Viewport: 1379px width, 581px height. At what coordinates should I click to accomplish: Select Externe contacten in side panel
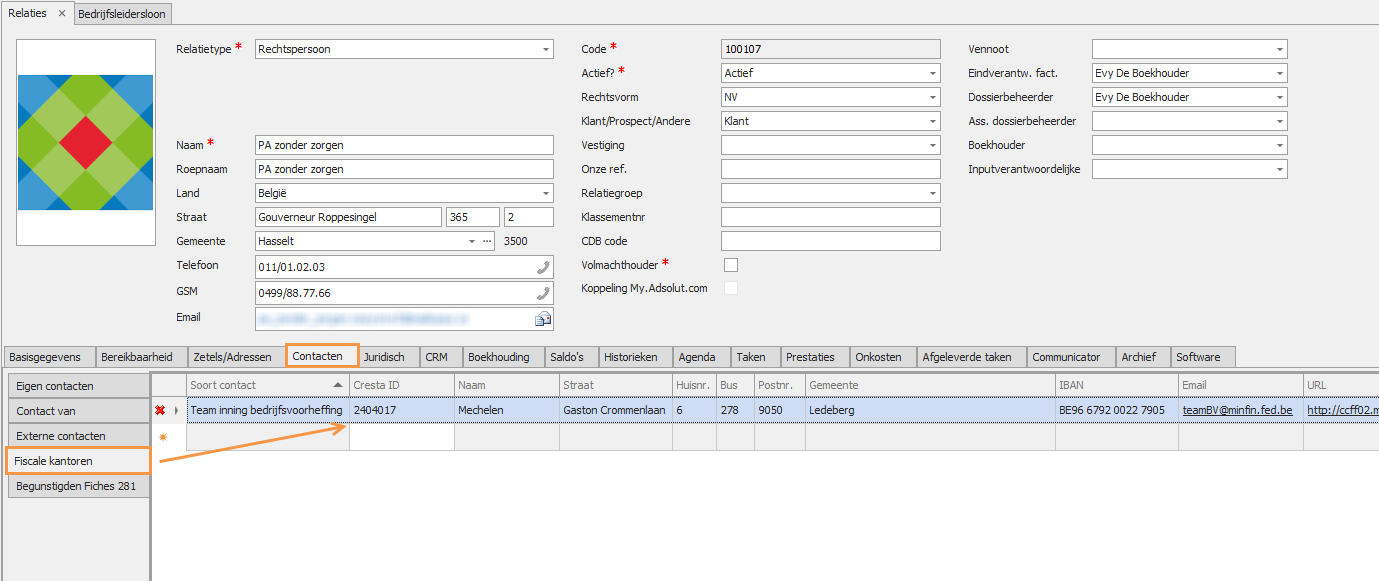click(60, 436)
